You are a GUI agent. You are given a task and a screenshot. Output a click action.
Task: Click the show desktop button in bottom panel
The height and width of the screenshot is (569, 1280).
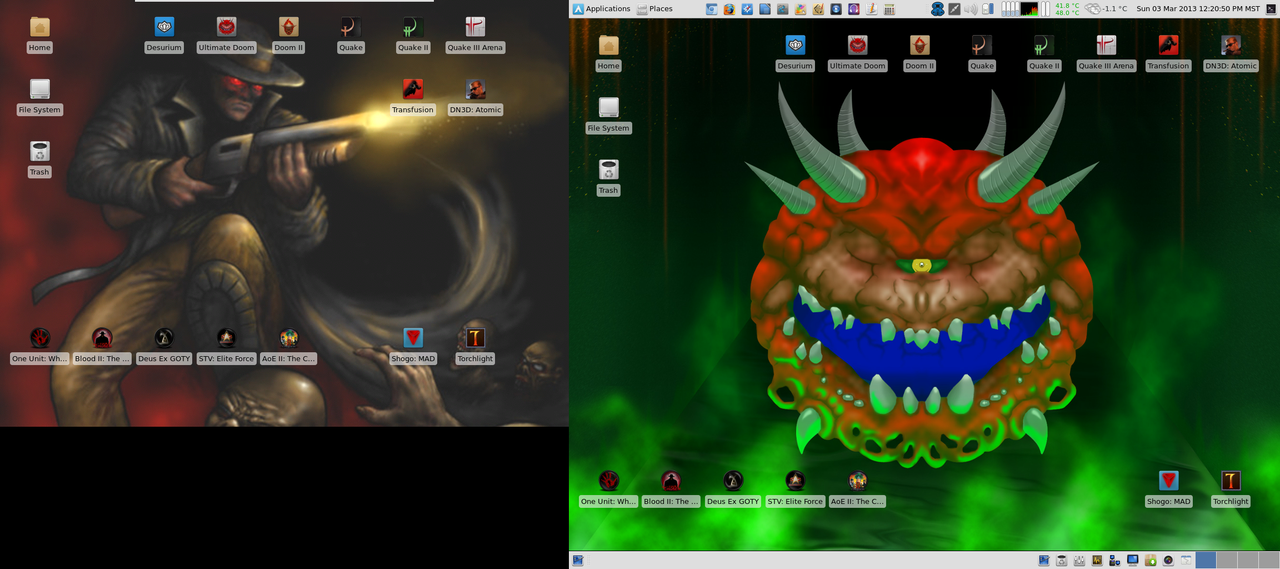pyautogui.click(x=578, y=560)
